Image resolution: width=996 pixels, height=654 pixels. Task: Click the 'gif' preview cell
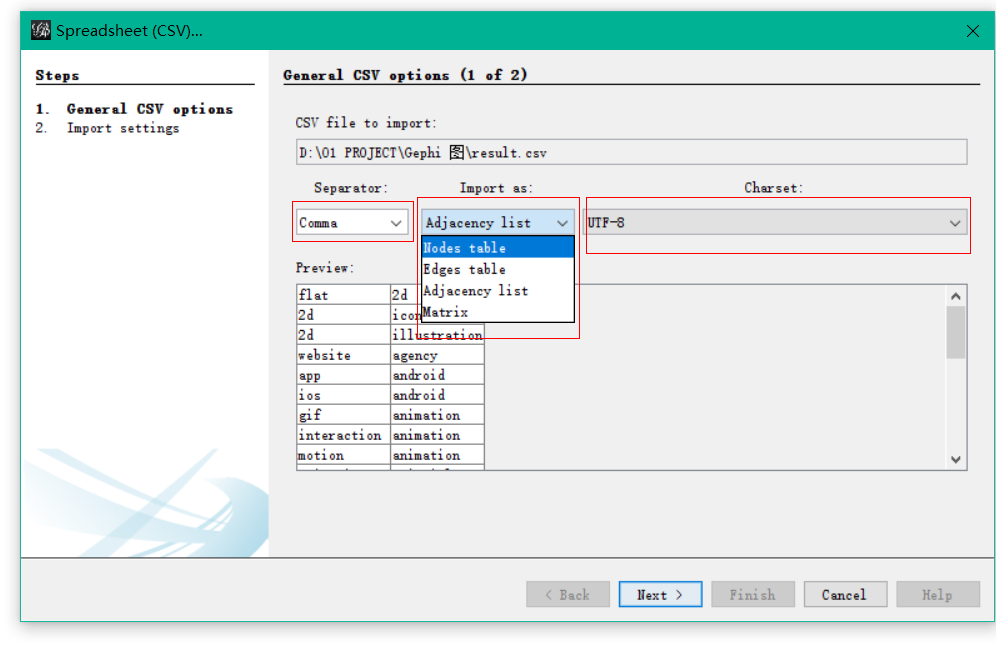tap(344, 415)
